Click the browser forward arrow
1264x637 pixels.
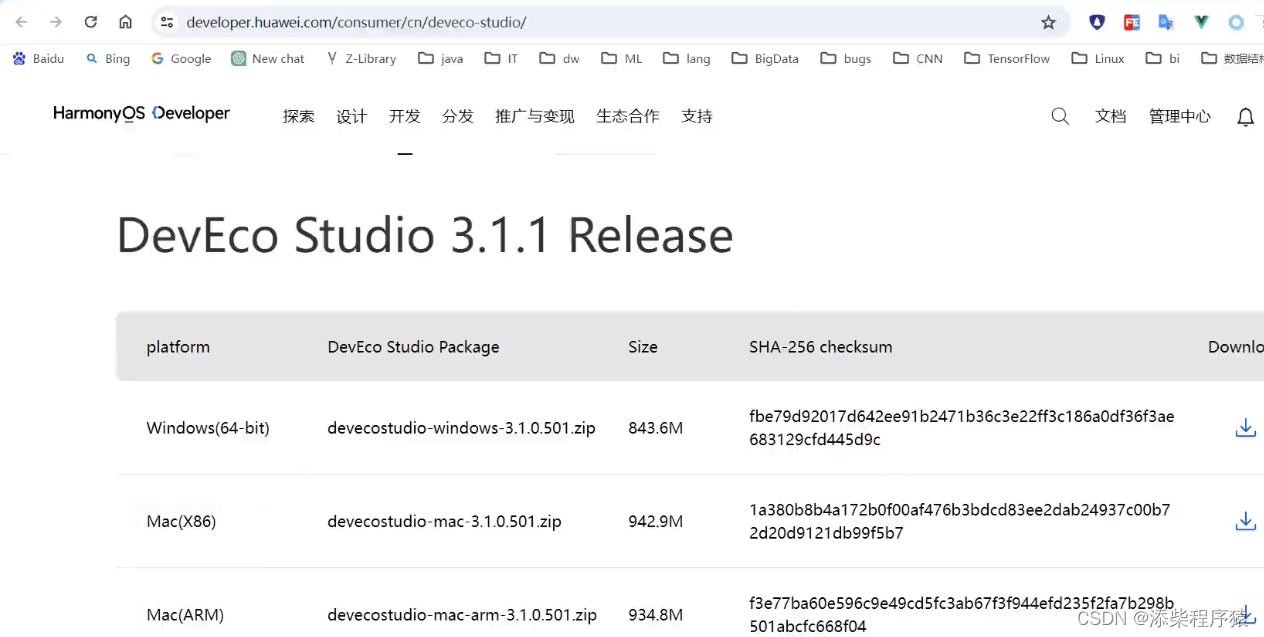coord(56,22)
